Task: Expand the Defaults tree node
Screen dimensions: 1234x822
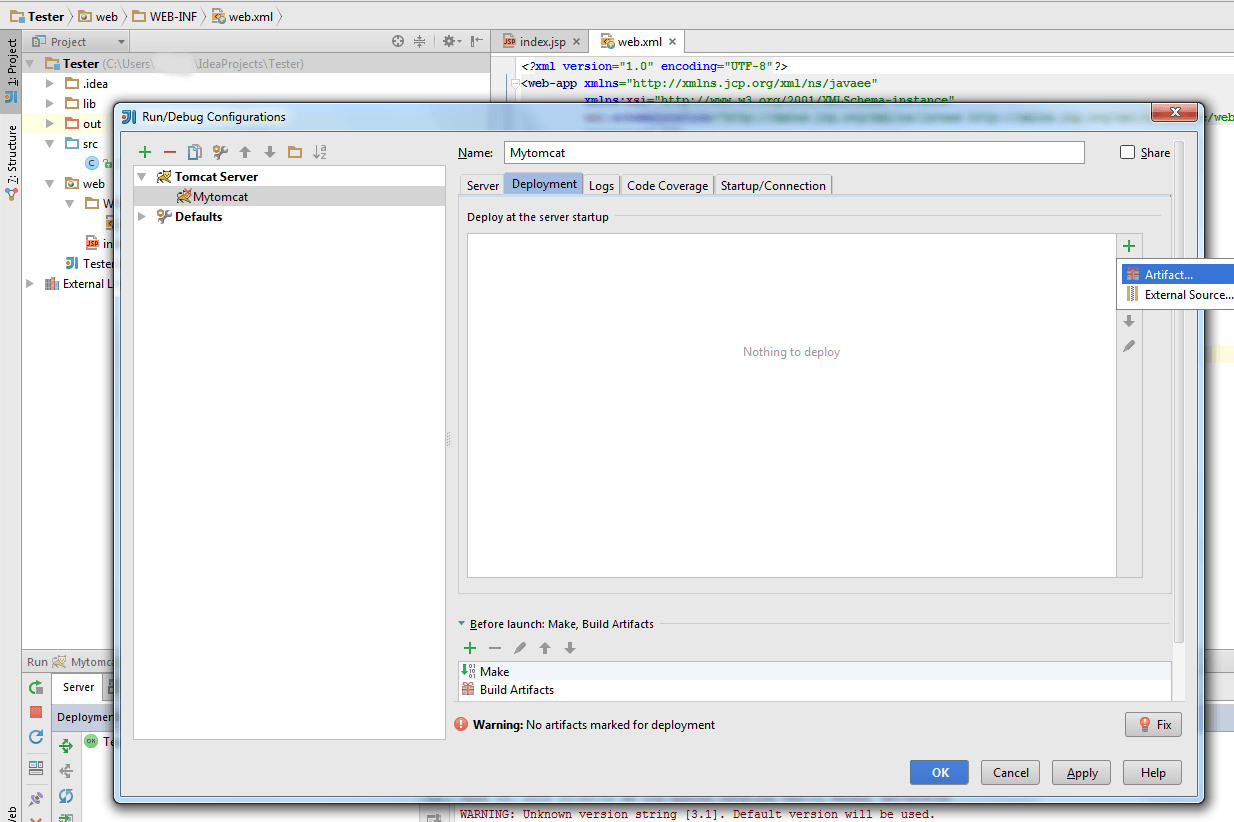Action: 142,217
